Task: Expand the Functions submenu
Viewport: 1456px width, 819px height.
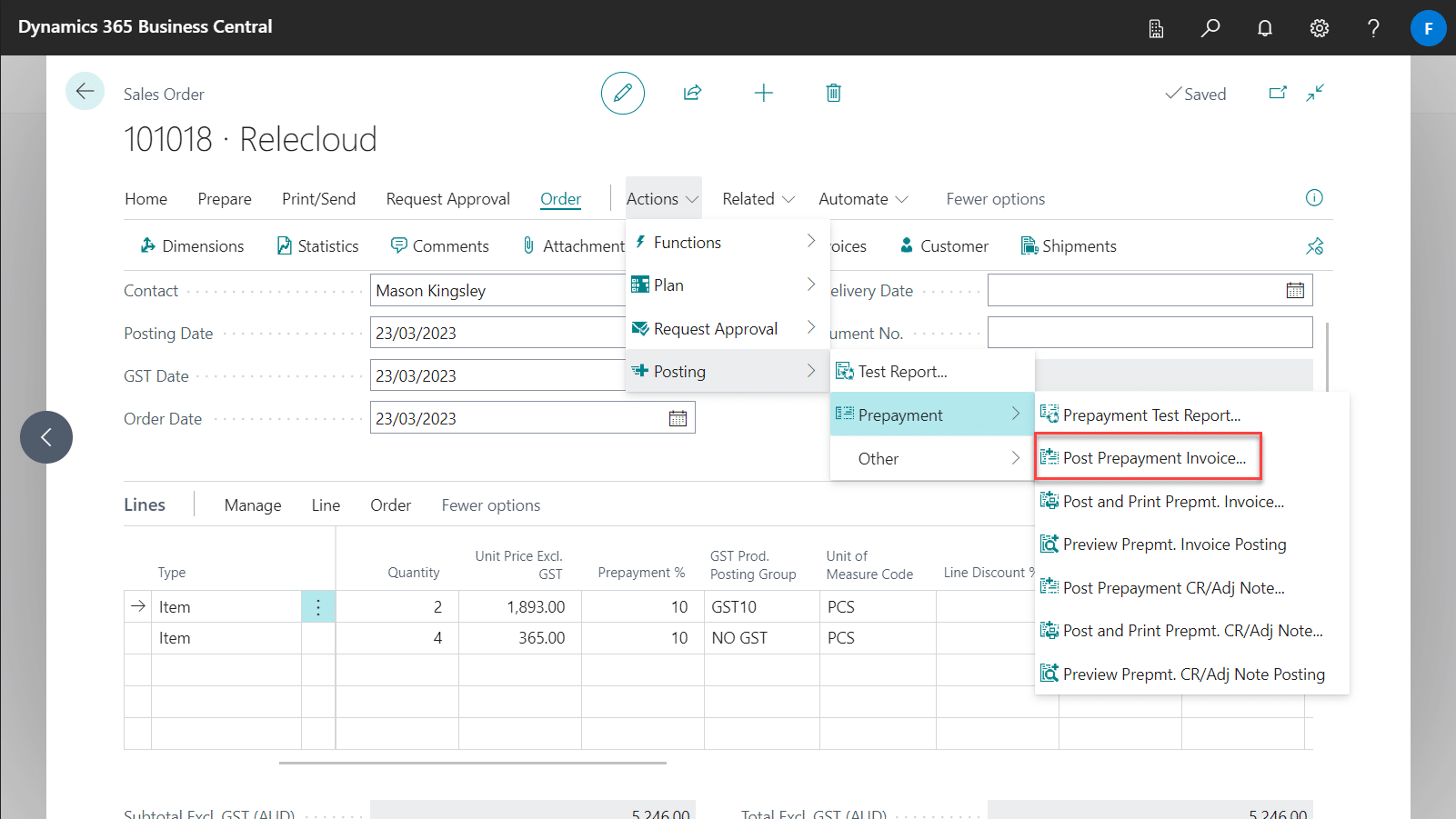Action: click(x=728, y=242)
